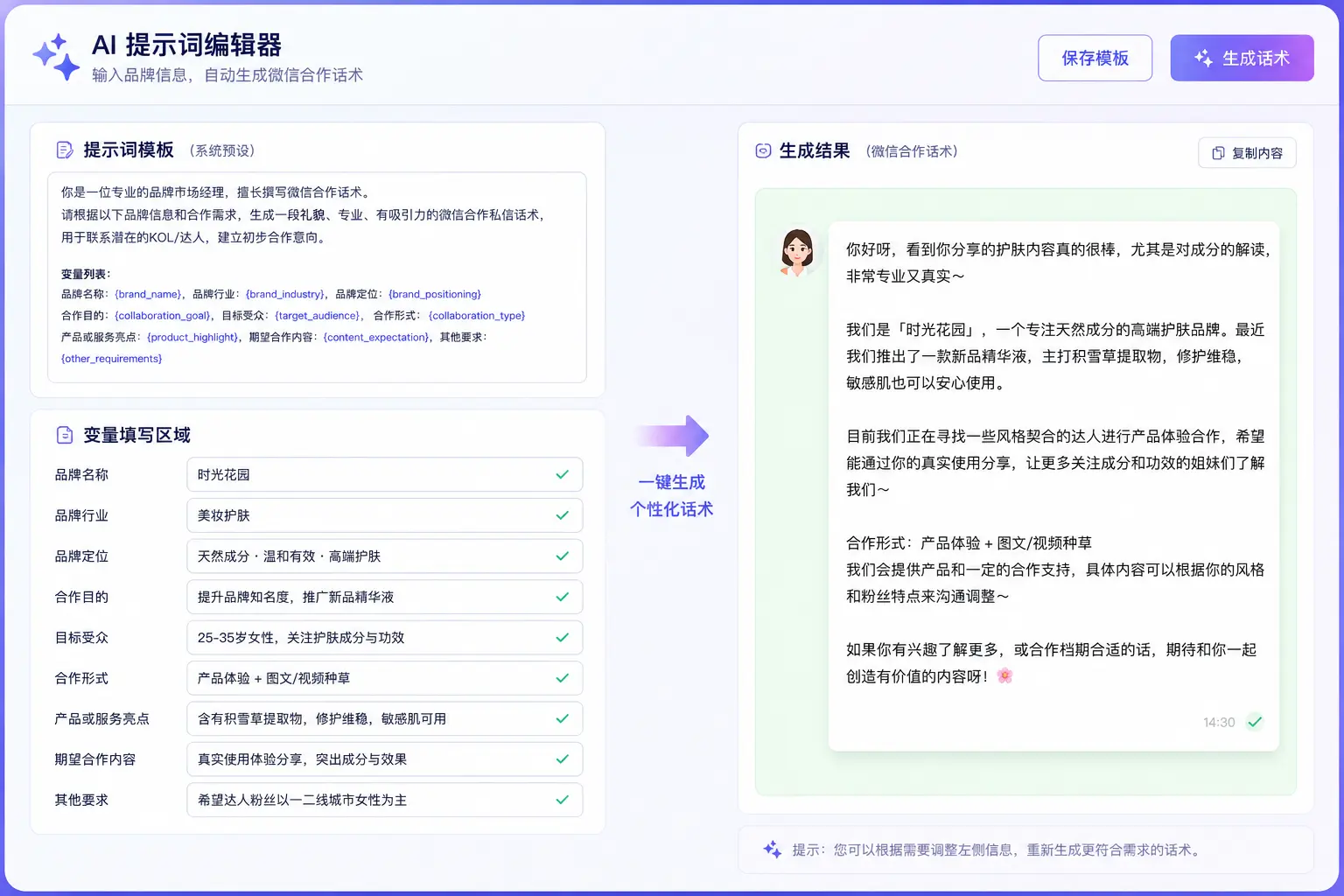
Task: Click the form icon next to 变量填写区域
Action: 65,435
